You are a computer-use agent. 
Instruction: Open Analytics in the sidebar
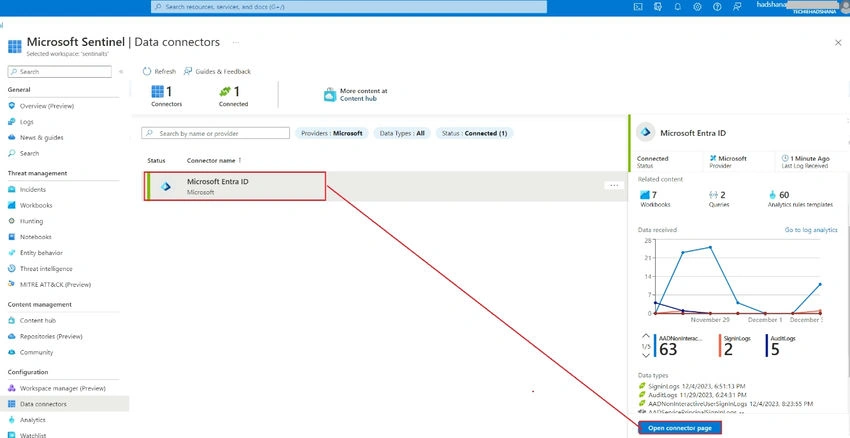pos(33,420)
